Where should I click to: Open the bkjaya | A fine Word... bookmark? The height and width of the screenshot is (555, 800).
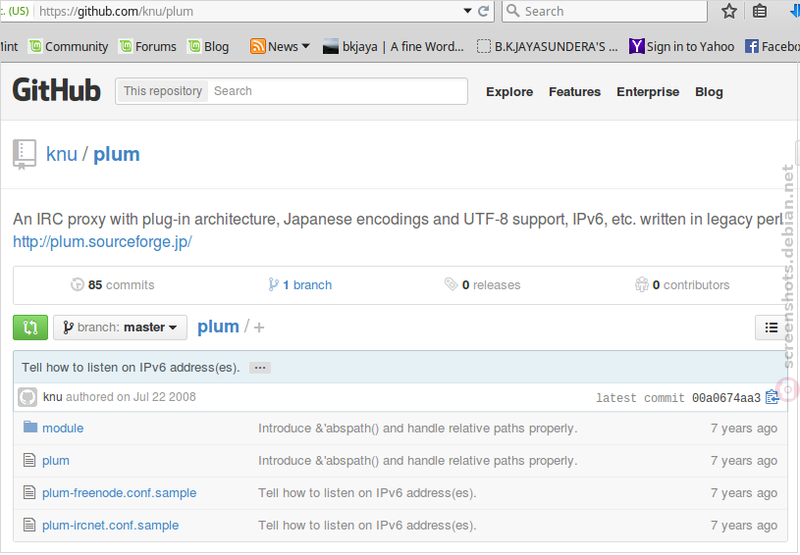[393, 46]
